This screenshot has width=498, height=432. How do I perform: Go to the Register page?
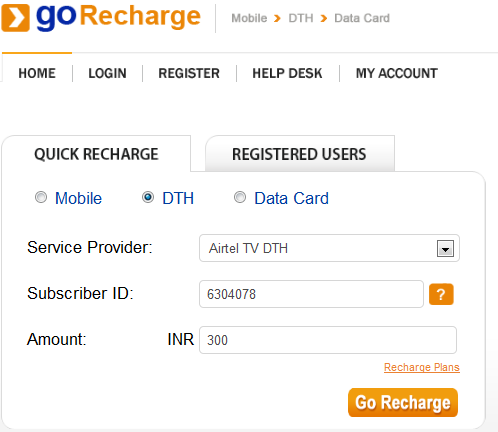(189, 73)
